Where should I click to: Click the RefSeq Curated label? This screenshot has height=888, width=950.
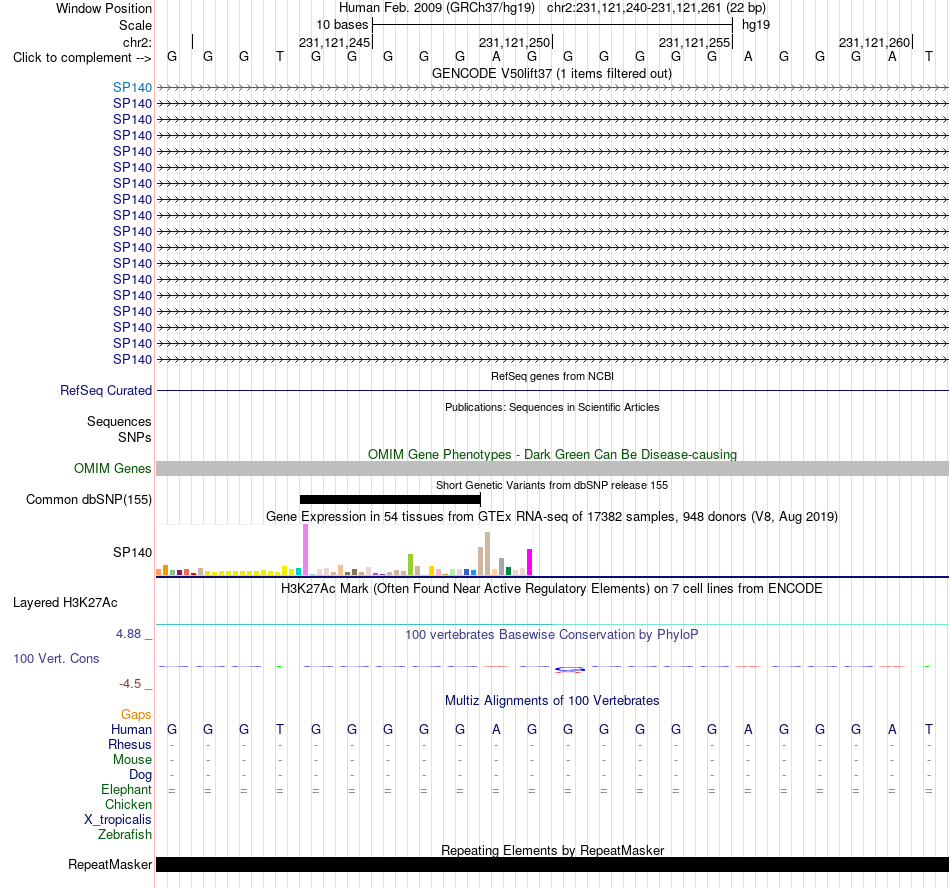106,391
